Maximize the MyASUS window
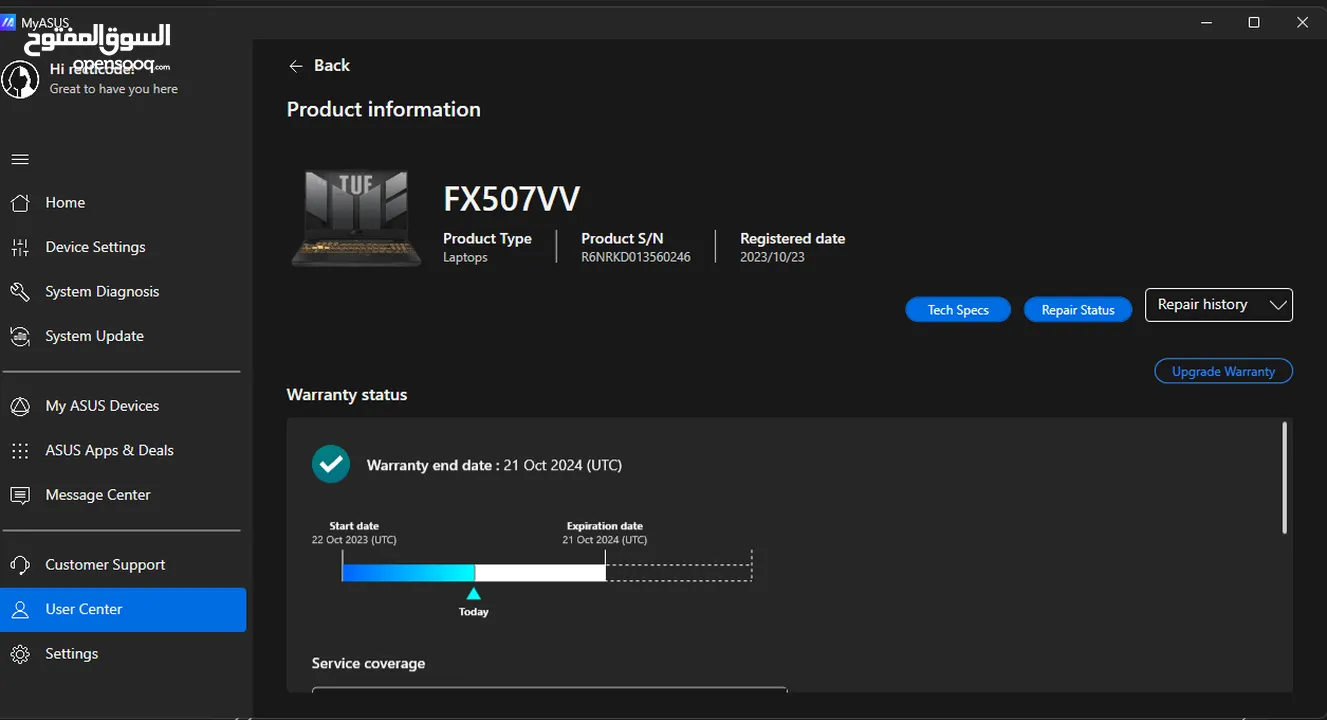This screenshot has height=720, width=1327. coord(1254,22)
